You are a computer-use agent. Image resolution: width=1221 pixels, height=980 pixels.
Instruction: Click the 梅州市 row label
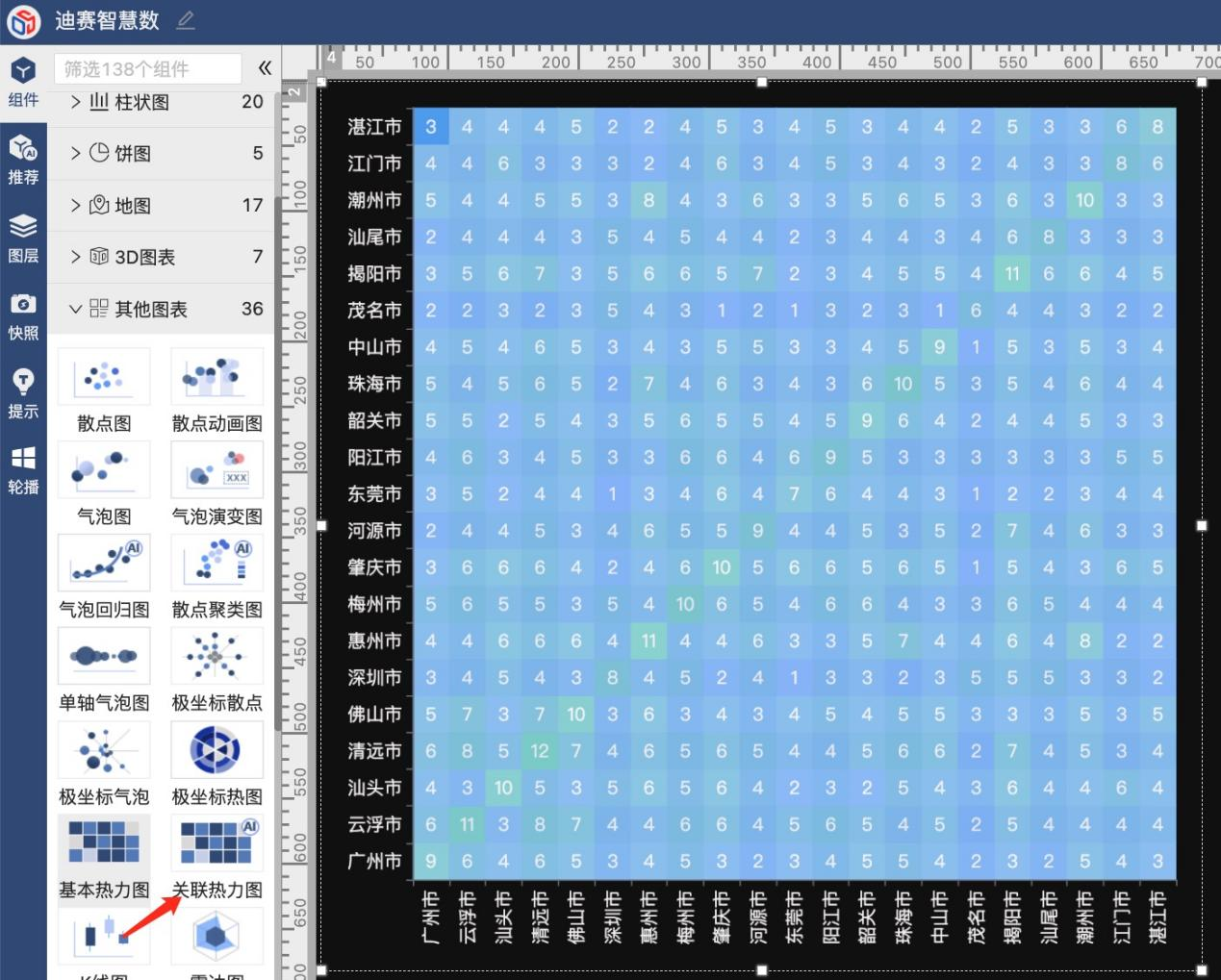click(x=374, y=605)
